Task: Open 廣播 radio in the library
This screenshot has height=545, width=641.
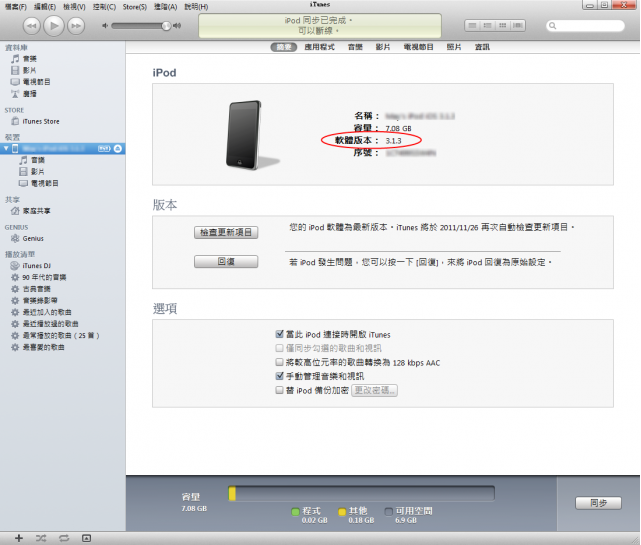Action: point(29,94)
